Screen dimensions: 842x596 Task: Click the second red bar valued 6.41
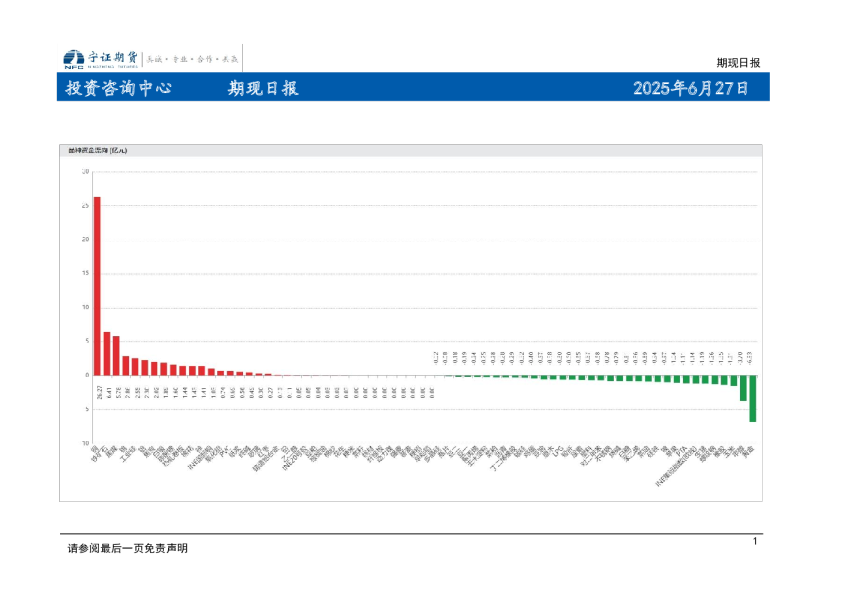pos(107,354)
